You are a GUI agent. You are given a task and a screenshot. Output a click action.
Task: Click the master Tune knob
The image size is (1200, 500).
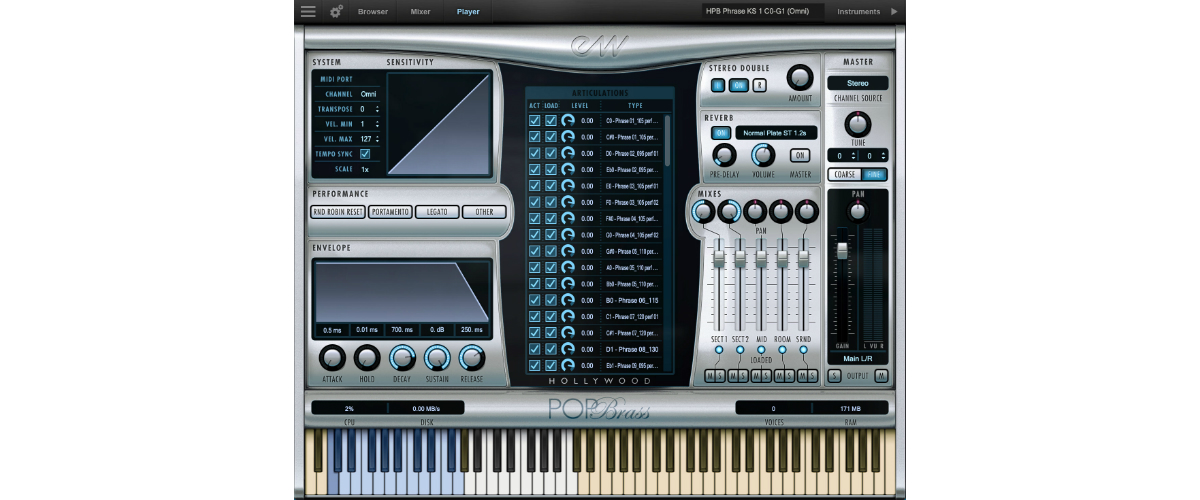(x=857, y=125)
